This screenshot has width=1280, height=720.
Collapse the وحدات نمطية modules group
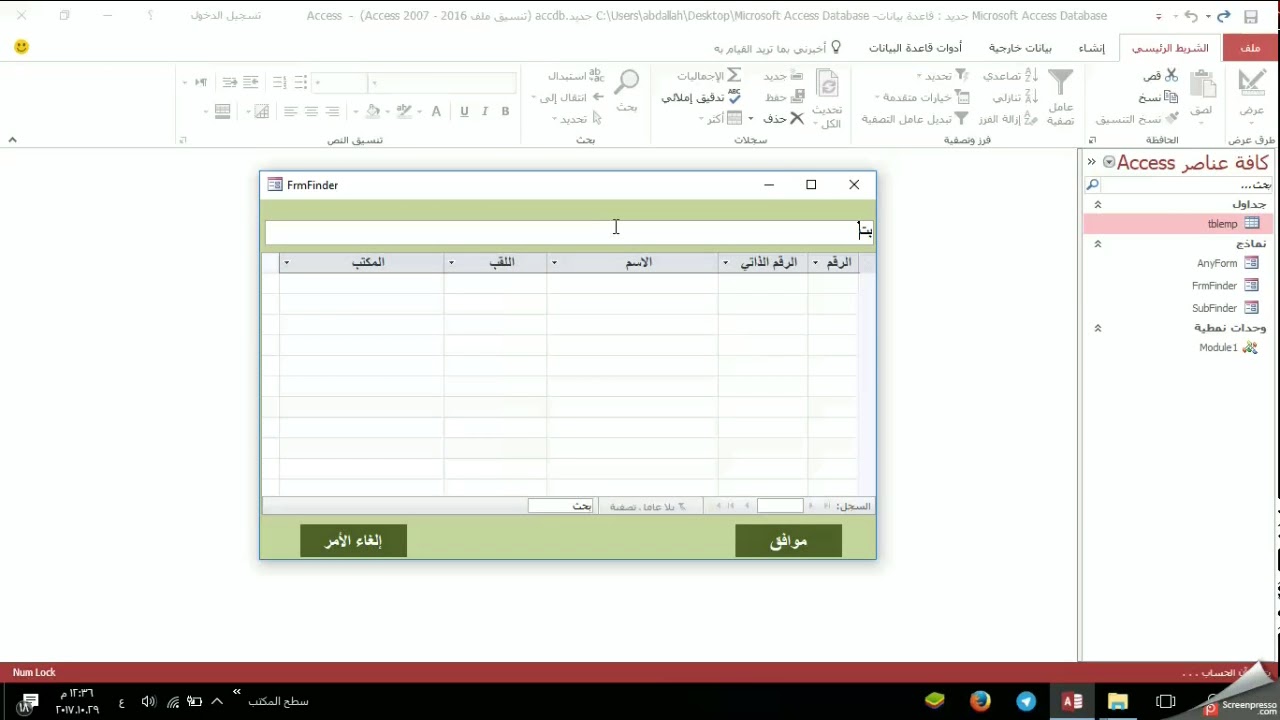click(1097, 328)
